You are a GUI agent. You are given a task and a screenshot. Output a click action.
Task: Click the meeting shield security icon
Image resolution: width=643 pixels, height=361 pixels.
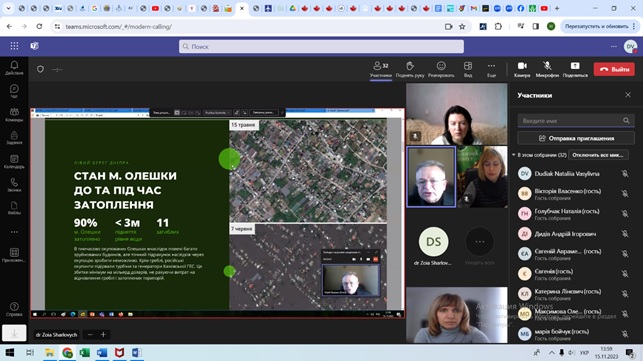[40, 69]
